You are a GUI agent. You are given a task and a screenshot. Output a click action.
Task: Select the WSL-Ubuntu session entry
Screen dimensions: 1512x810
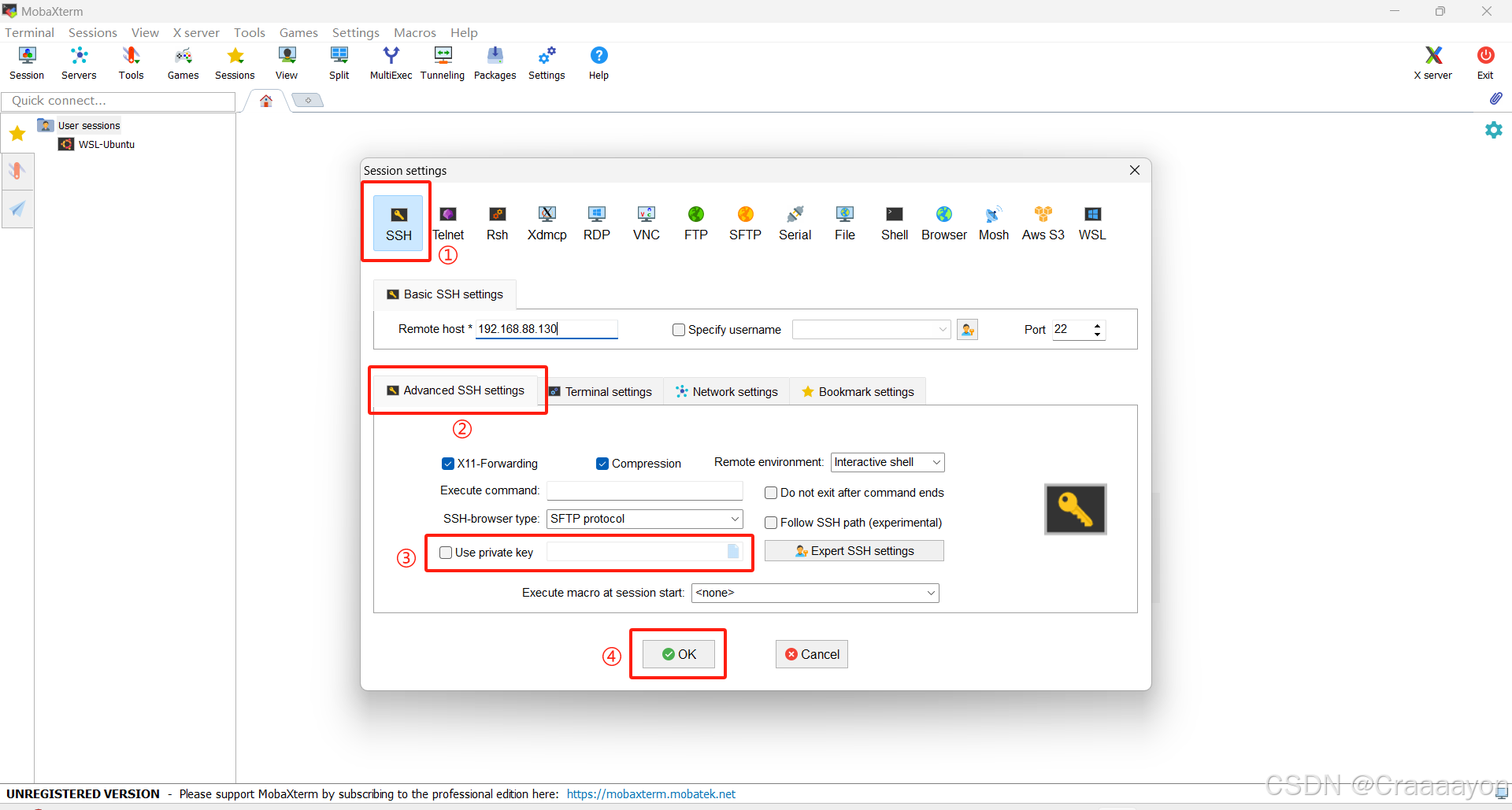[97, 145]
